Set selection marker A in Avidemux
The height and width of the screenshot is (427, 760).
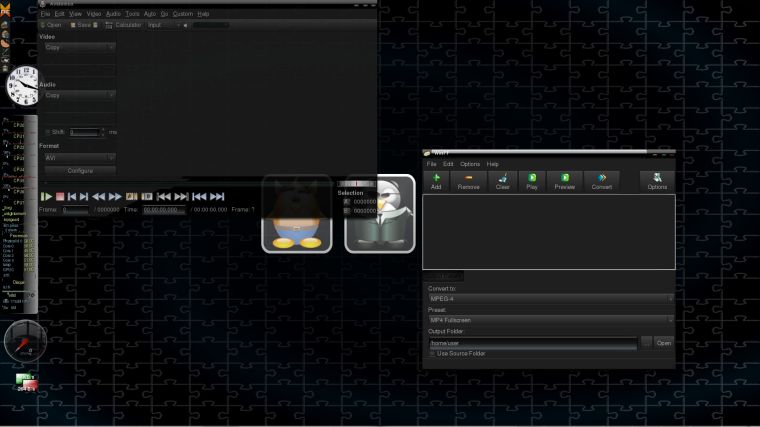coord(131,196)
